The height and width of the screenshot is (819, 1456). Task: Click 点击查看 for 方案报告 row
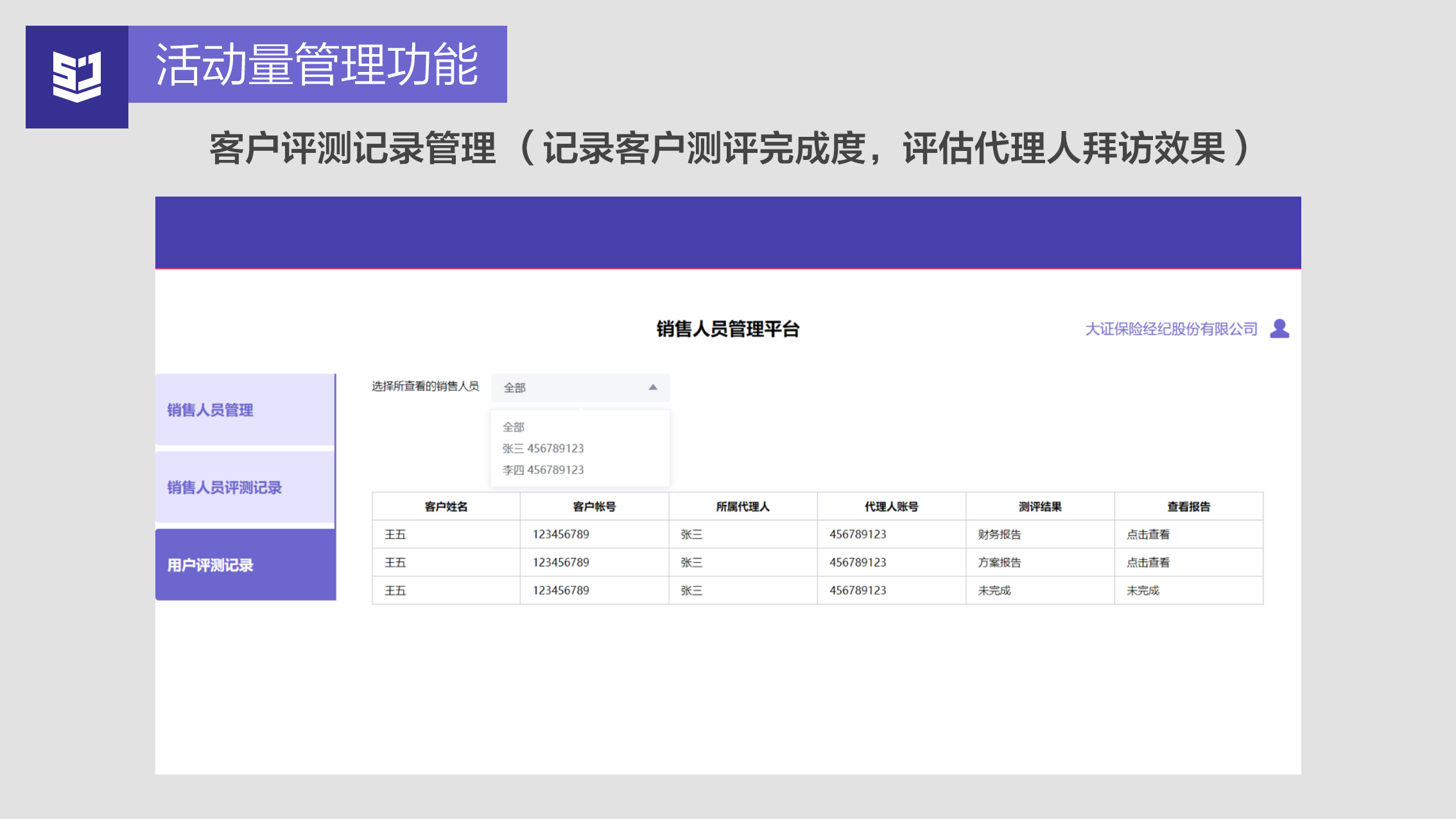point(1148,563)
